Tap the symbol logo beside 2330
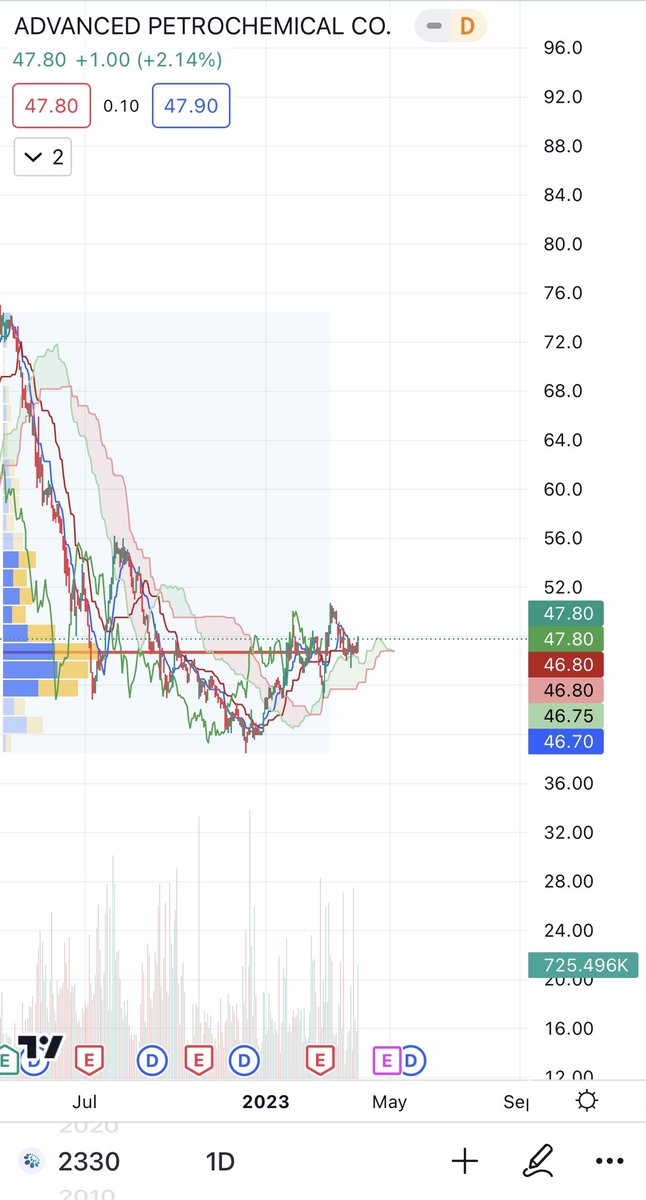 pos(32,1162)
